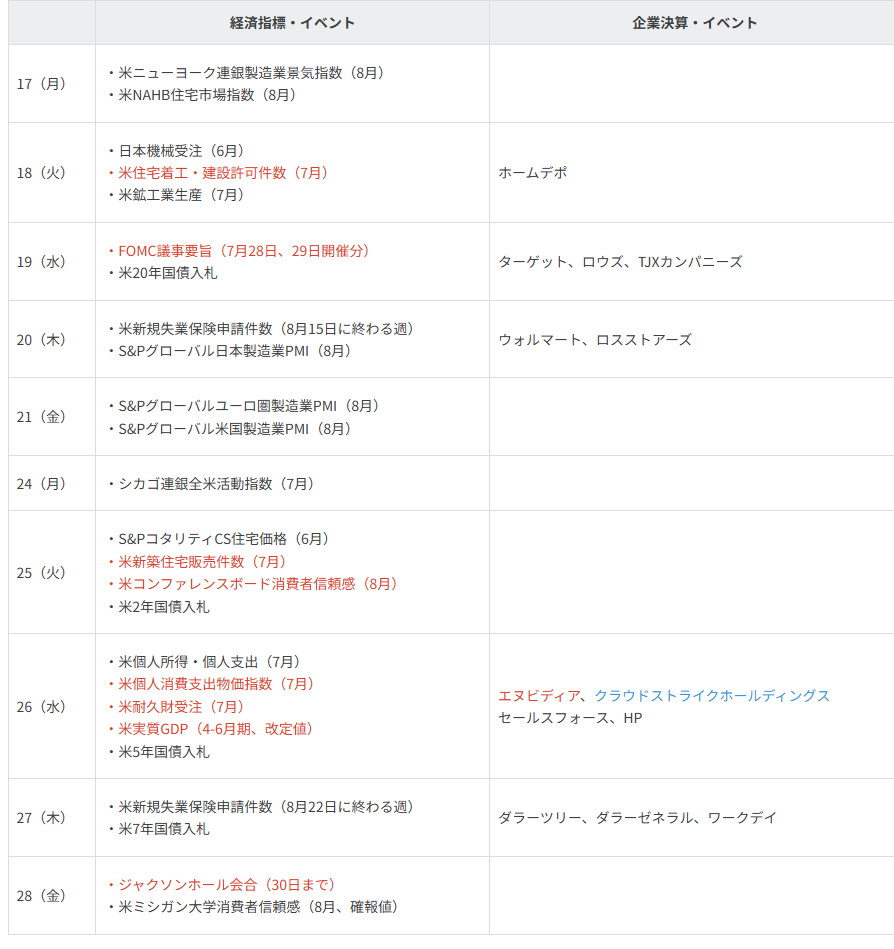Click the 企業決算・イベント column header

pos(694,23)
